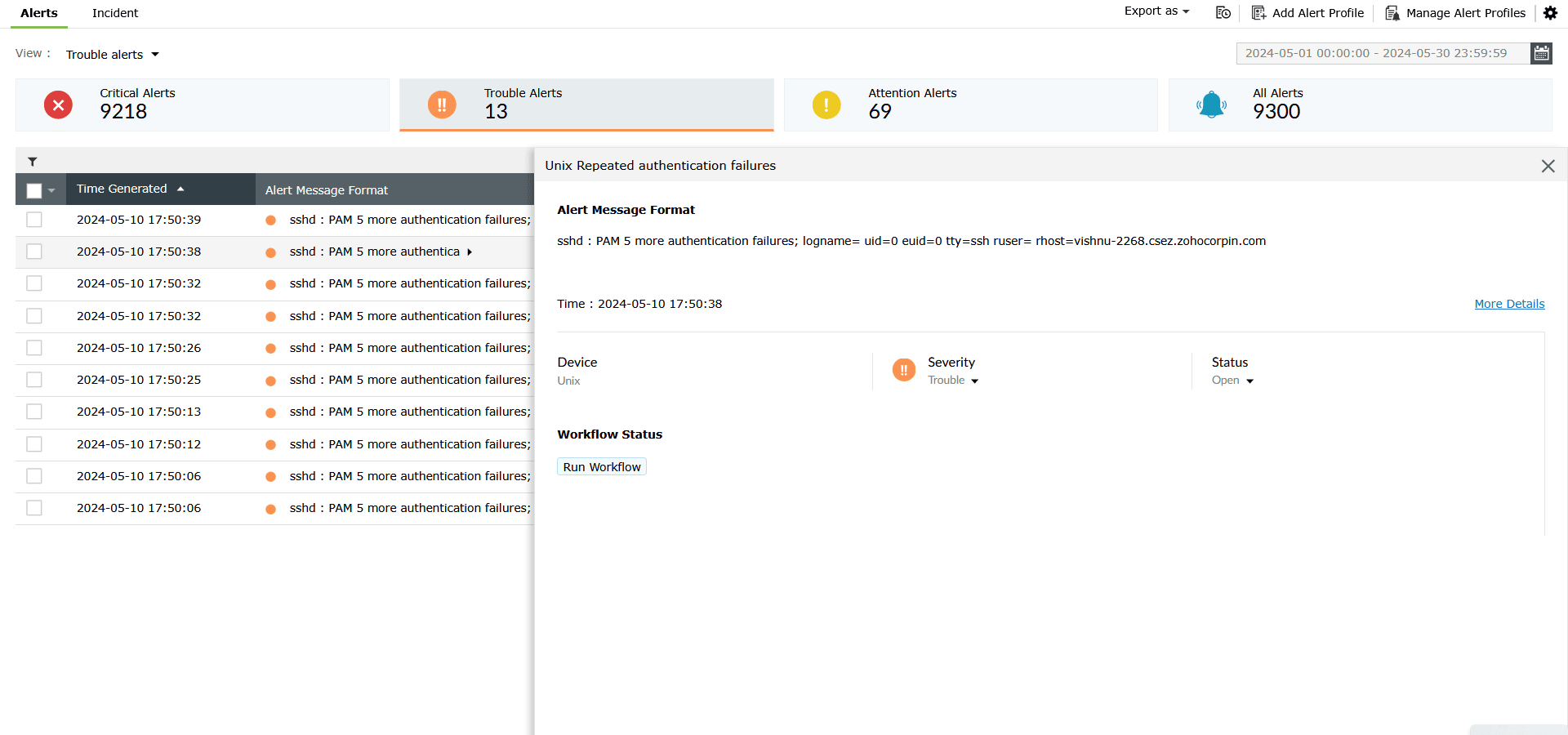Select the checkbox on the 17:50:13 alert row
Viewport: 1568px width, 735px height.
33,412
